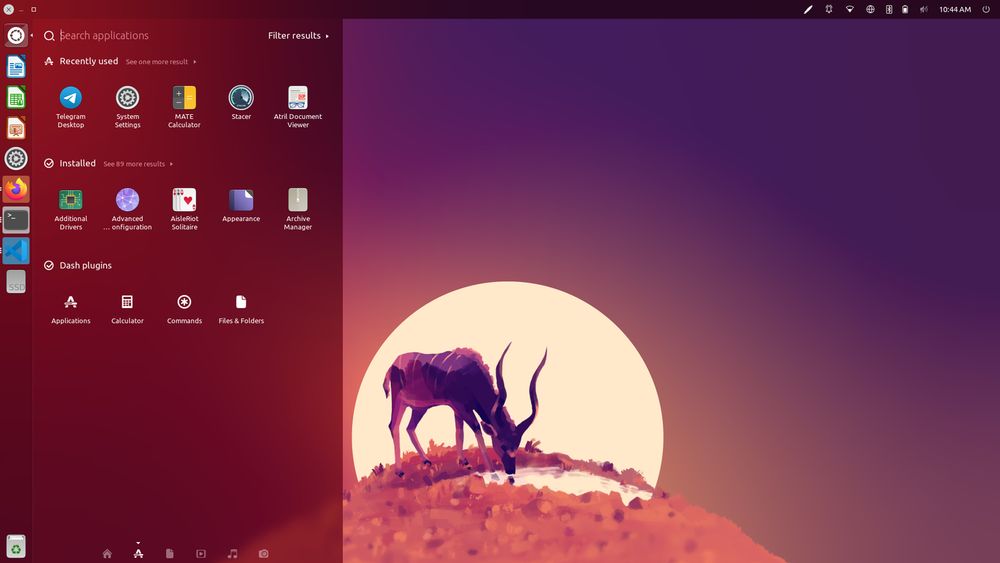1000x563 pixels.
Task: Open LibreOffice Calc from the launcher
Action: tap(16, 97)
